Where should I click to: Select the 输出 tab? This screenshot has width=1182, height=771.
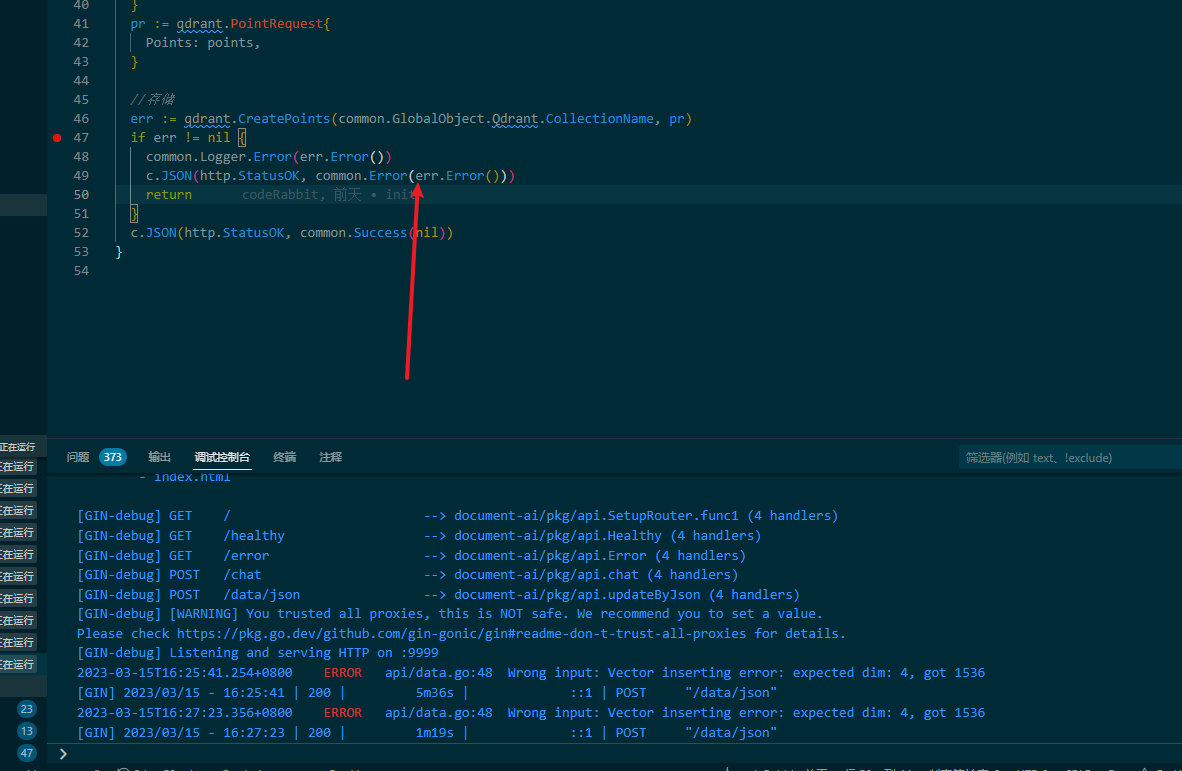[159, 457]
